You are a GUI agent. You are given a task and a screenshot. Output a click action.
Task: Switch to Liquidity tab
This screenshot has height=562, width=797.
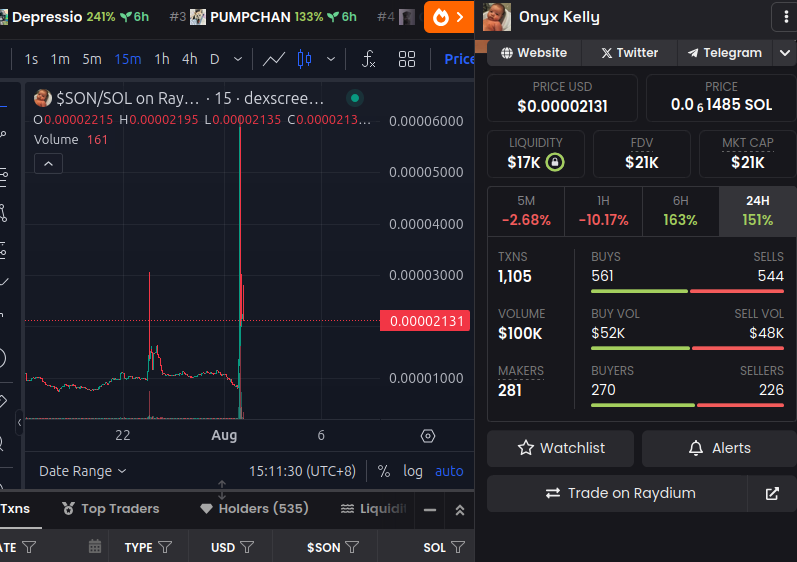click(x=374, y=509)
